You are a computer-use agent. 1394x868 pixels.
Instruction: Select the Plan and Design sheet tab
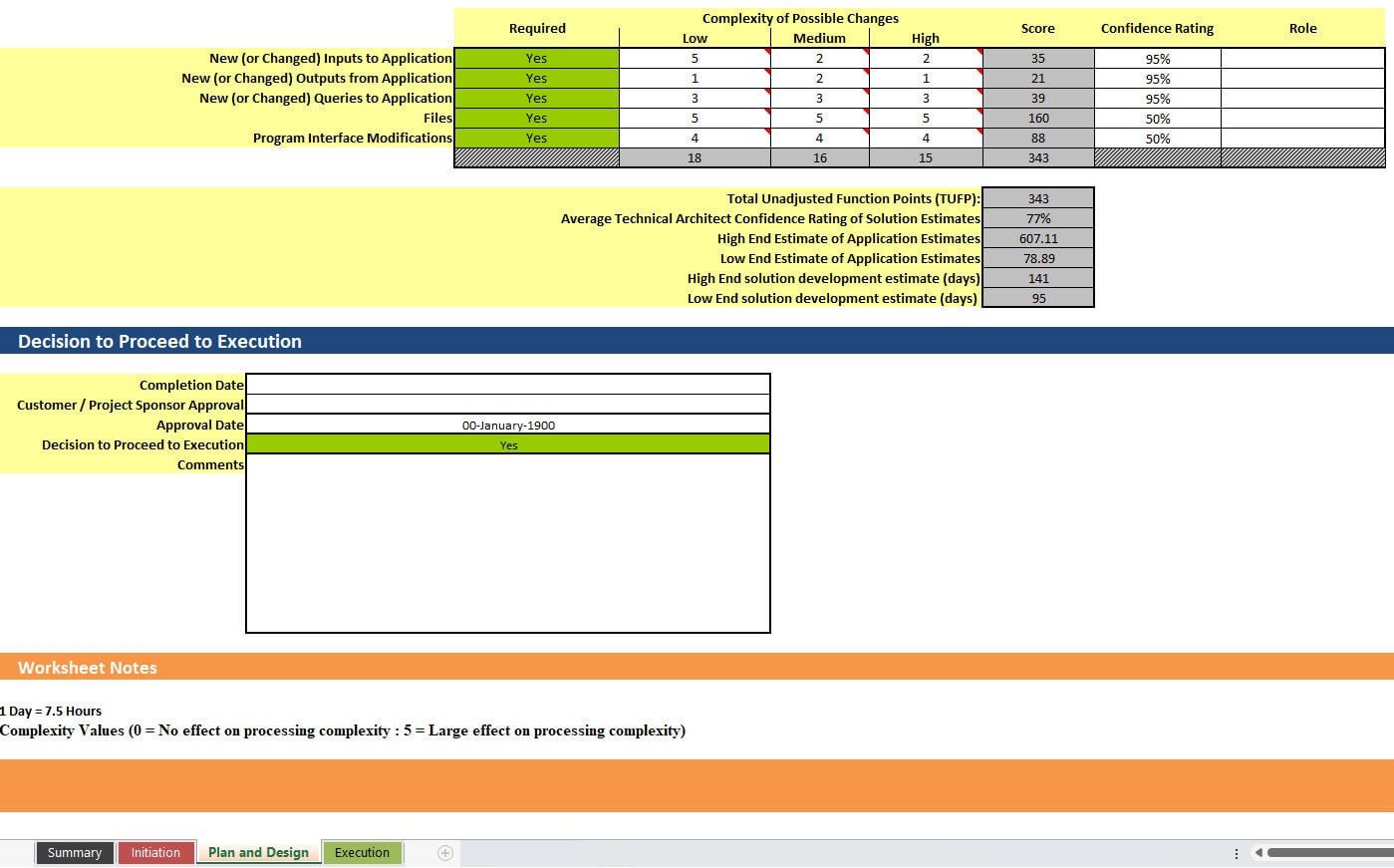(258, 853)
